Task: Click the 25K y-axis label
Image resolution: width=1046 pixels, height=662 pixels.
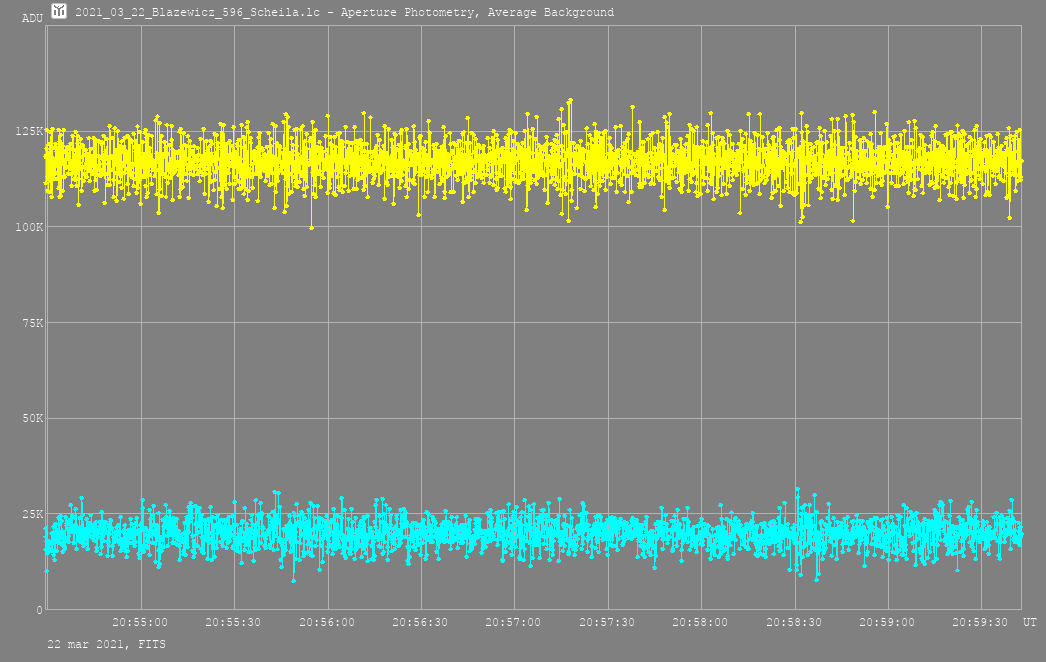Action: pyautogui.click(x=33, y=515)
